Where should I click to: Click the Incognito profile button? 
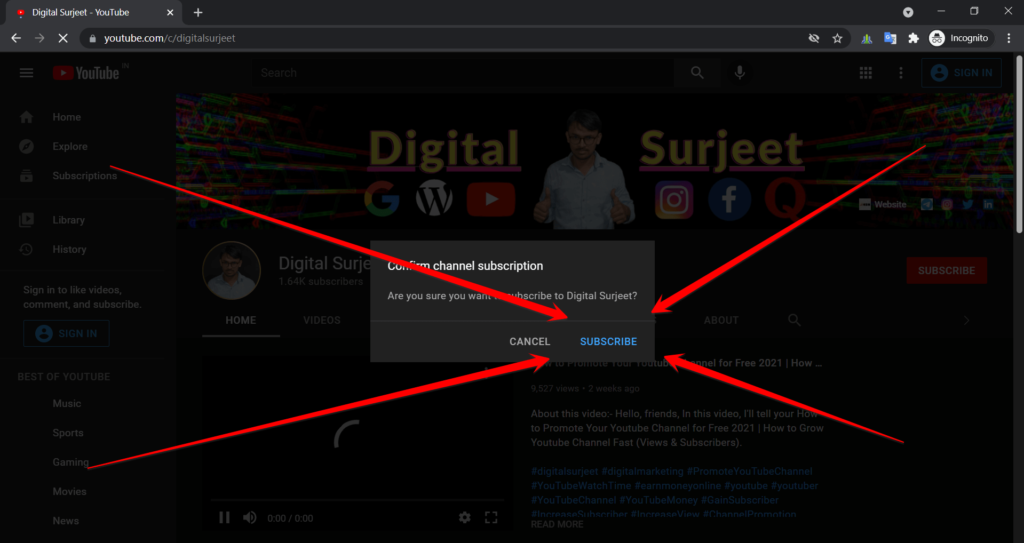pyautogui.click(x=961, y=39)
